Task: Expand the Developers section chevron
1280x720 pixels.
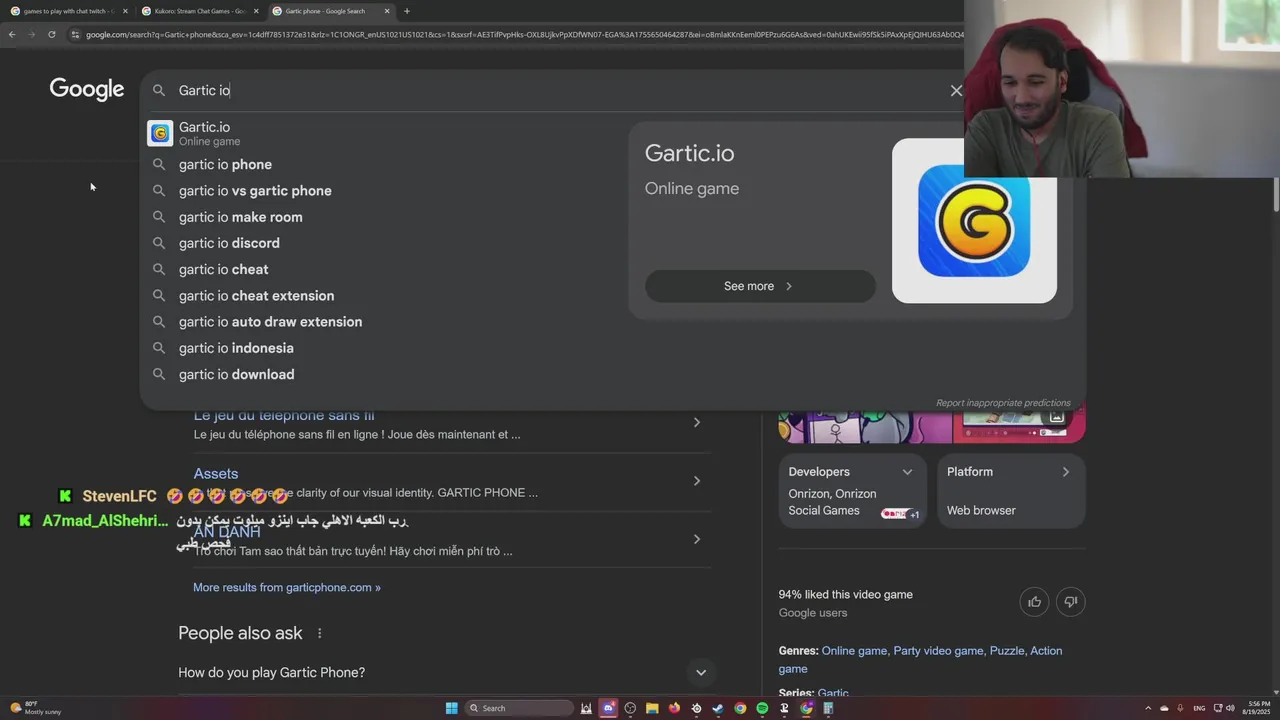Action: [x=907, y=472]
